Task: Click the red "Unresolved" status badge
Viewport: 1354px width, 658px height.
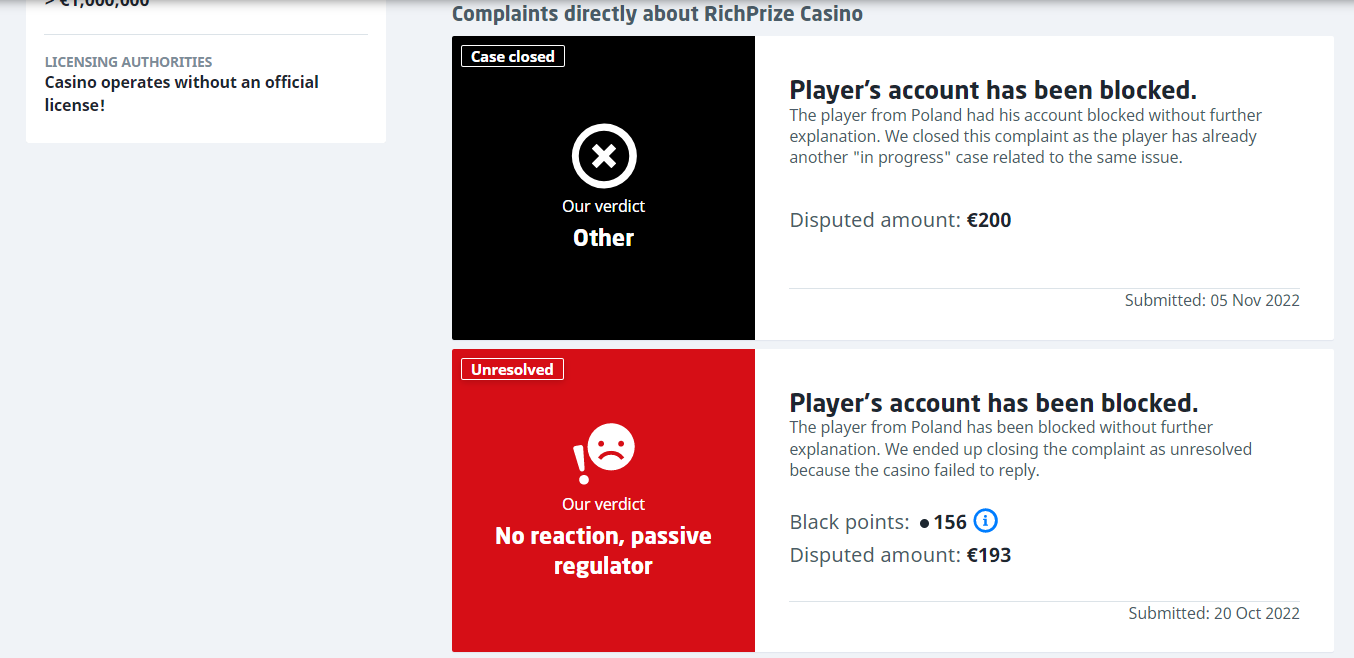Action: (x=512, y=370)
